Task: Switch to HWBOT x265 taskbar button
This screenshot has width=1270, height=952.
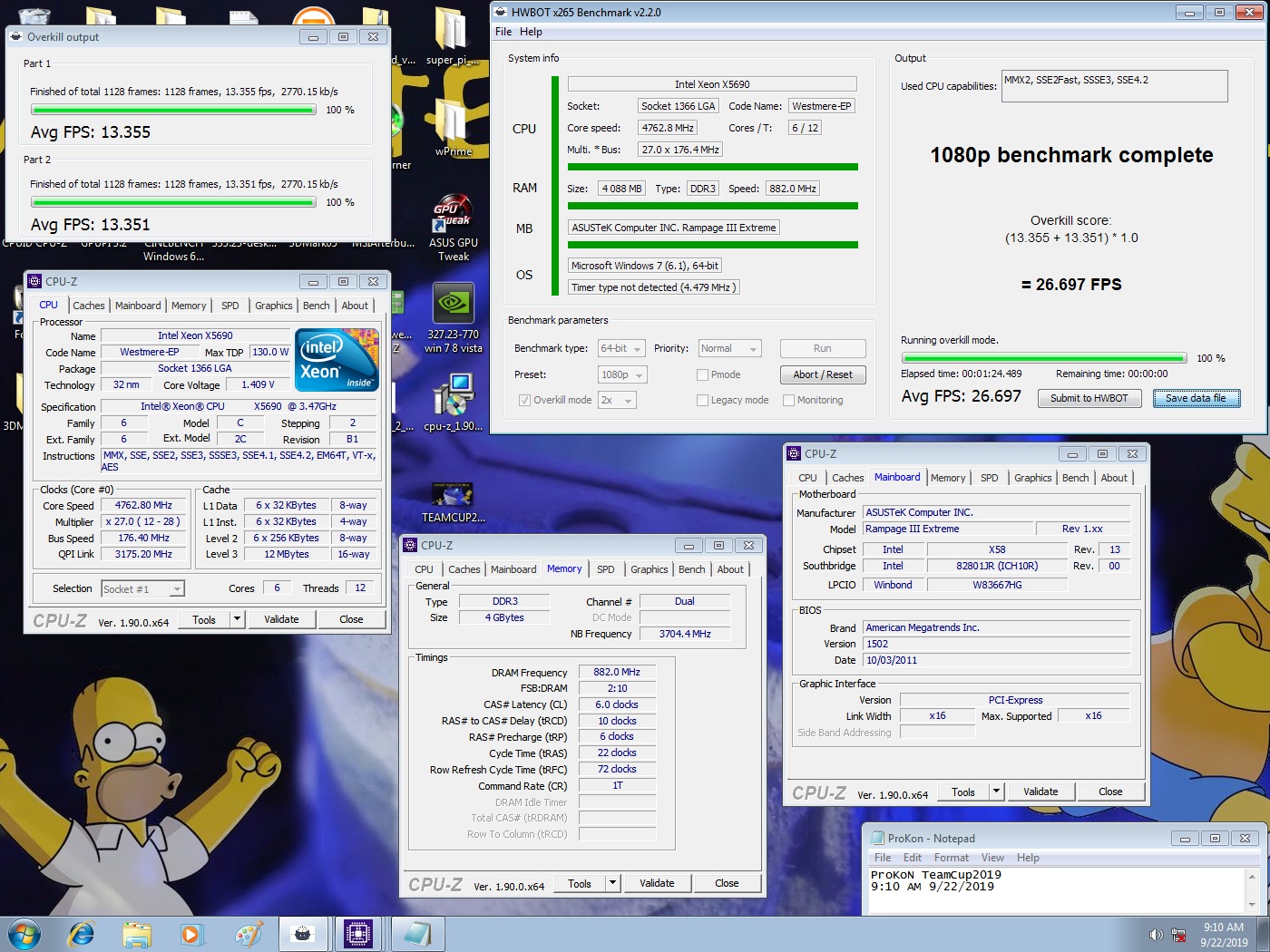Action: [x=303, y=934]
